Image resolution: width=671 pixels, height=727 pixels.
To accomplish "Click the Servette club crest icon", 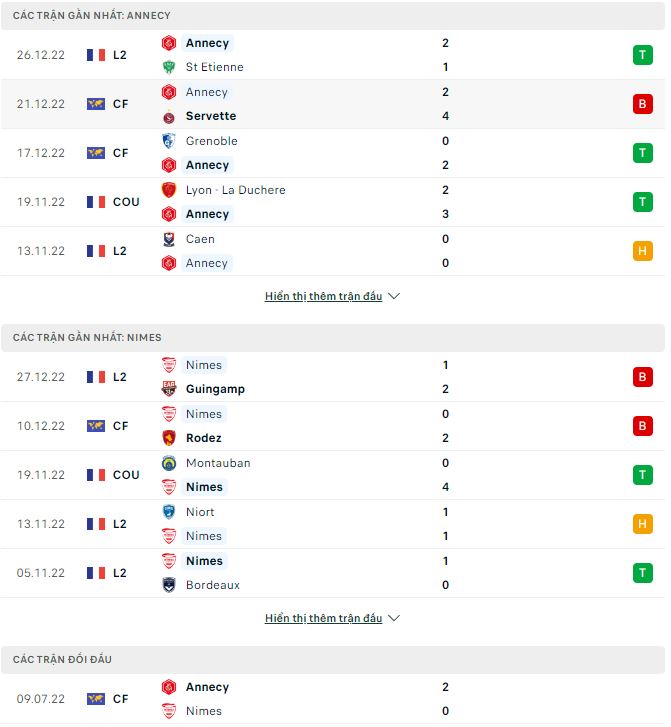I will click(169, 116).
